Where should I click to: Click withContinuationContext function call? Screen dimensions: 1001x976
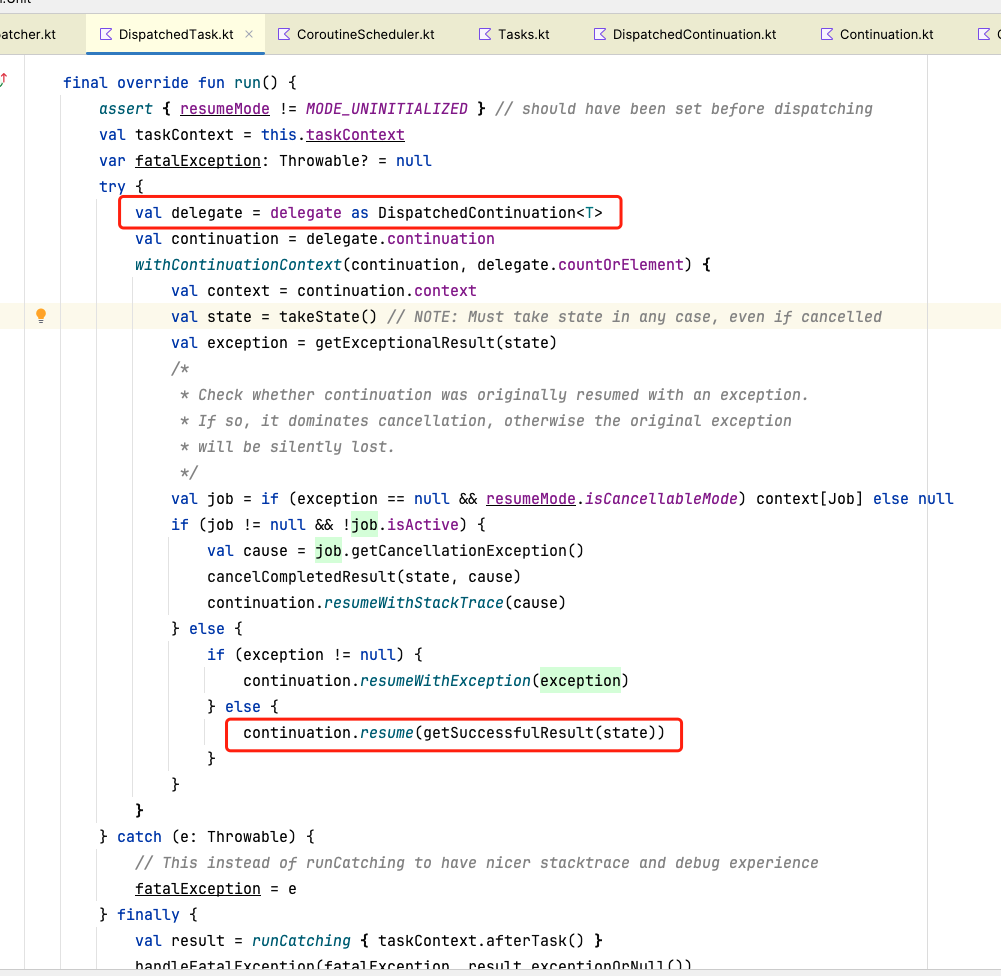coord(240,264)
